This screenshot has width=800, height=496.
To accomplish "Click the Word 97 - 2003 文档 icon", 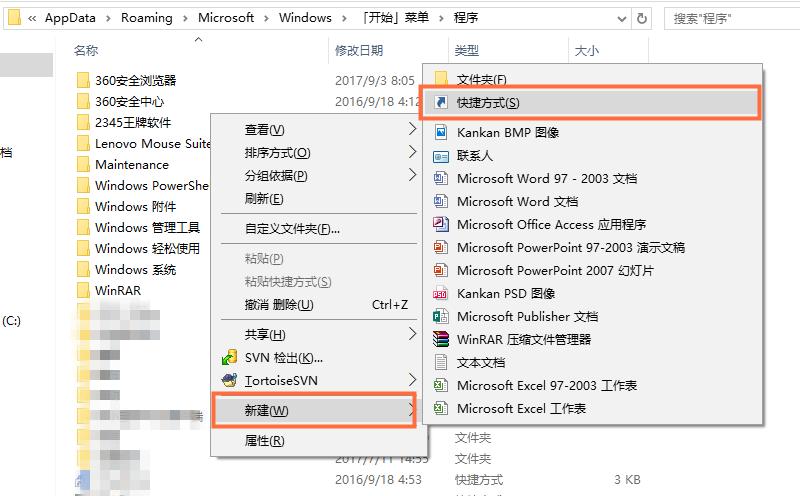I will click(x=441, y=178).
